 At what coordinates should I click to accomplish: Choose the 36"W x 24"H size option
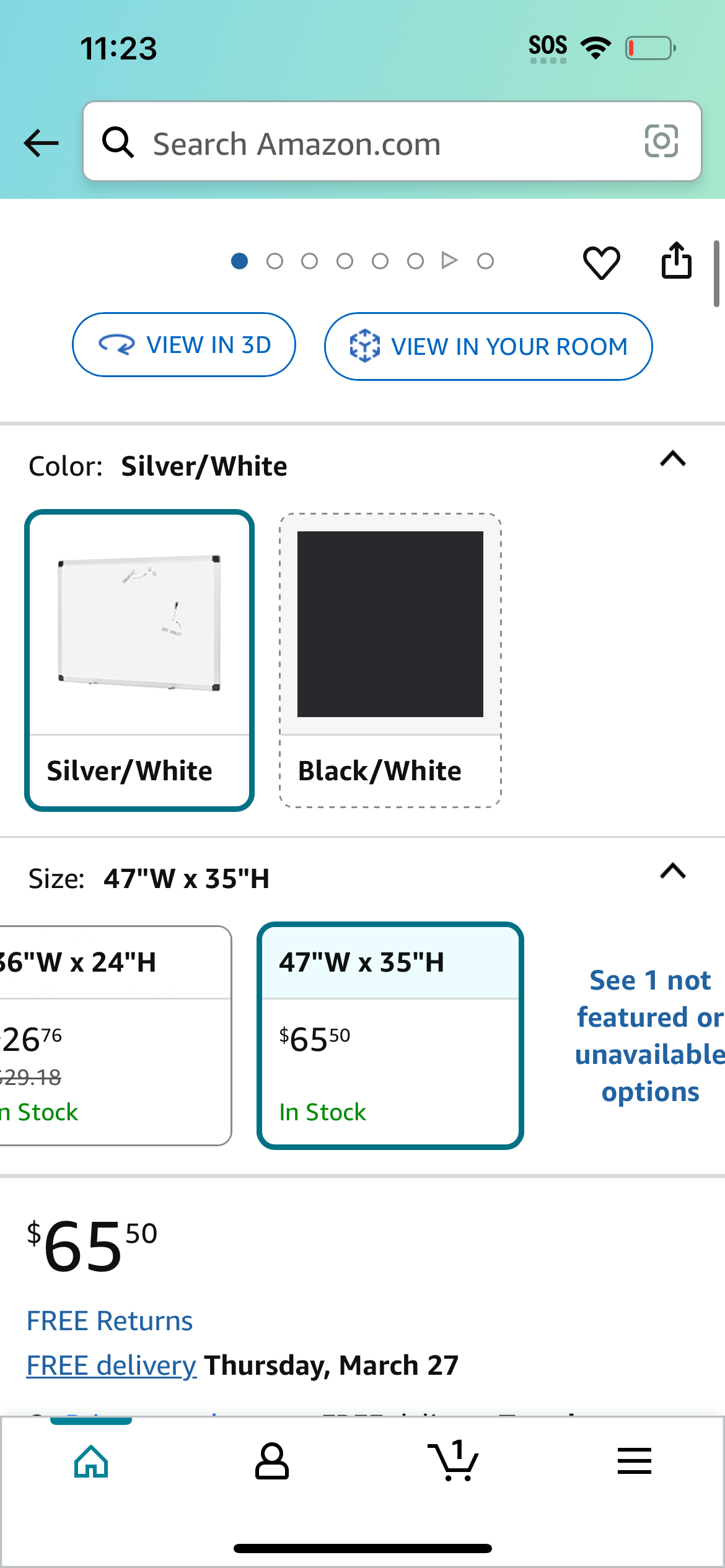tap(115, 1035)
